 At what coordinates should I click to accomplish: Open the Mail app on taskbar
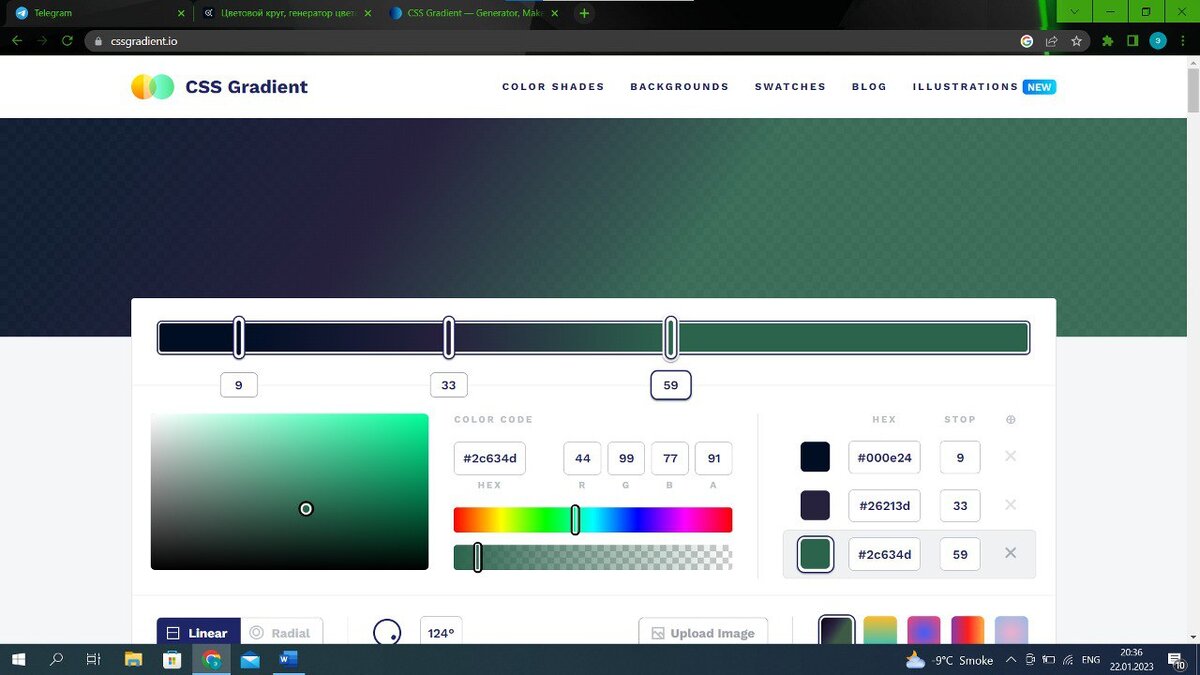(x=250, y=660)
